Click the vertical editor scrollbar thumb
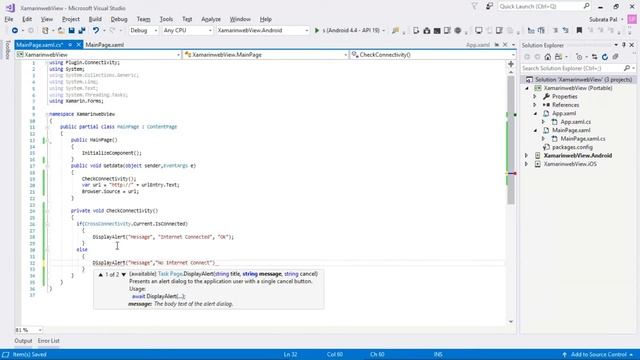This screenshot has height=360, width=640. (x=511, y=140)
